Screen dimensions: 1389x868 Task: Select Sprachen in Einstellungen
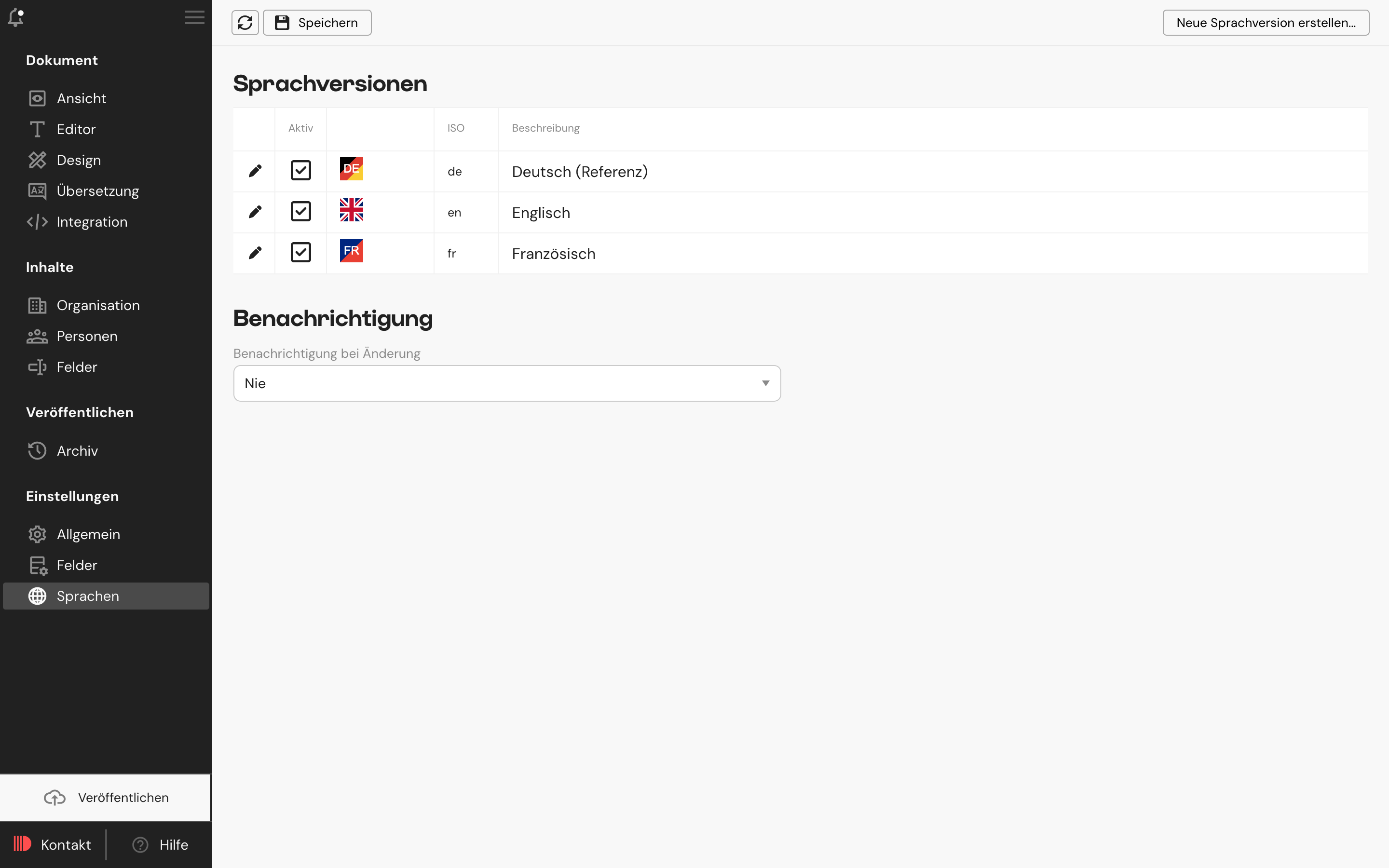tap(87, 596)
